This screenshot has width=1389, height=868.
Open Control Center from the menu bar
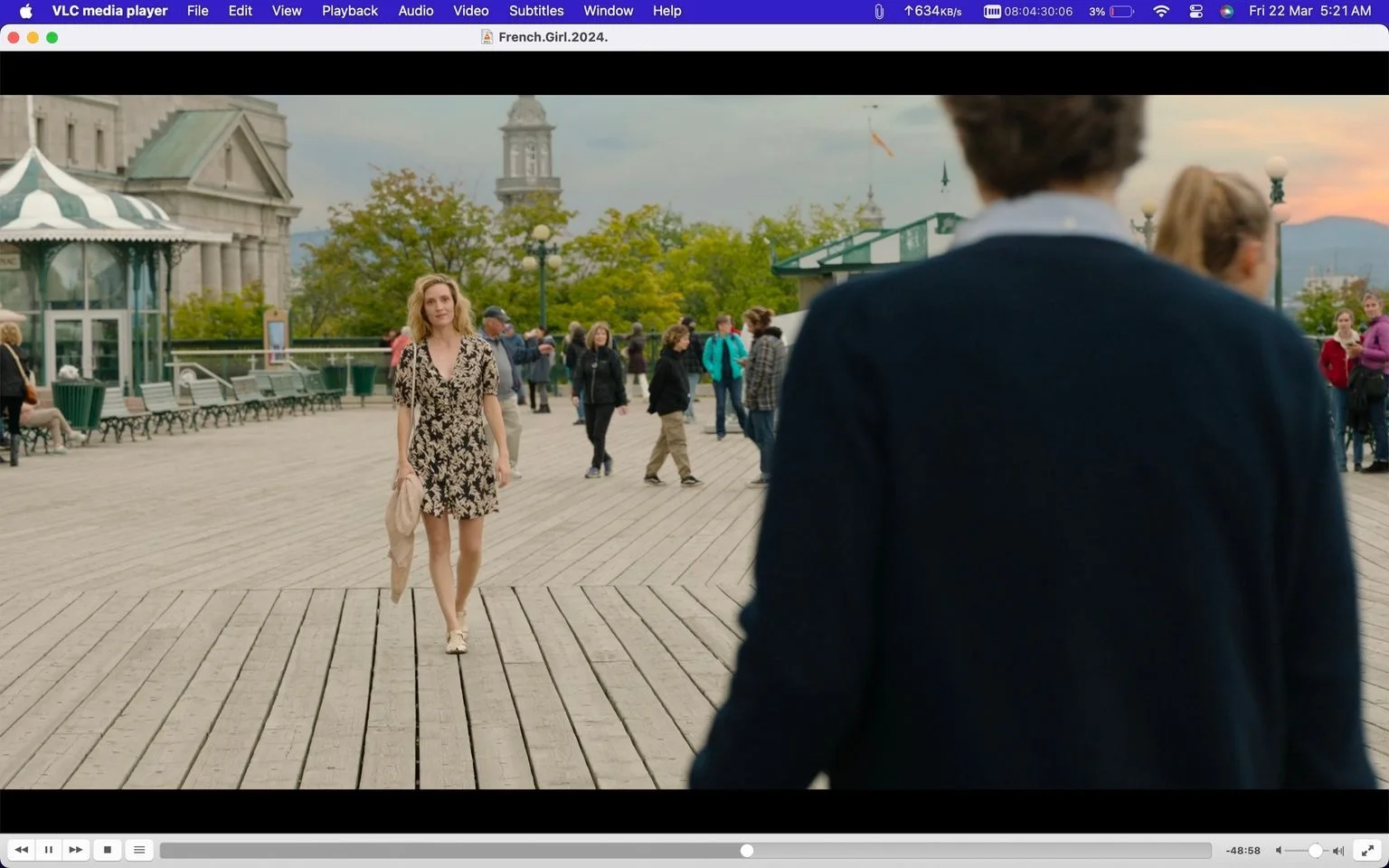click(x=1195, y=11)
